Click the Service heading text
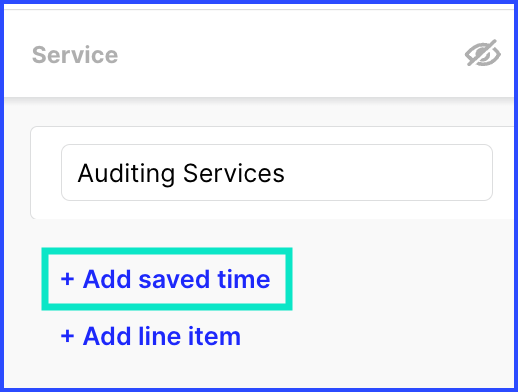 [75, 55]
